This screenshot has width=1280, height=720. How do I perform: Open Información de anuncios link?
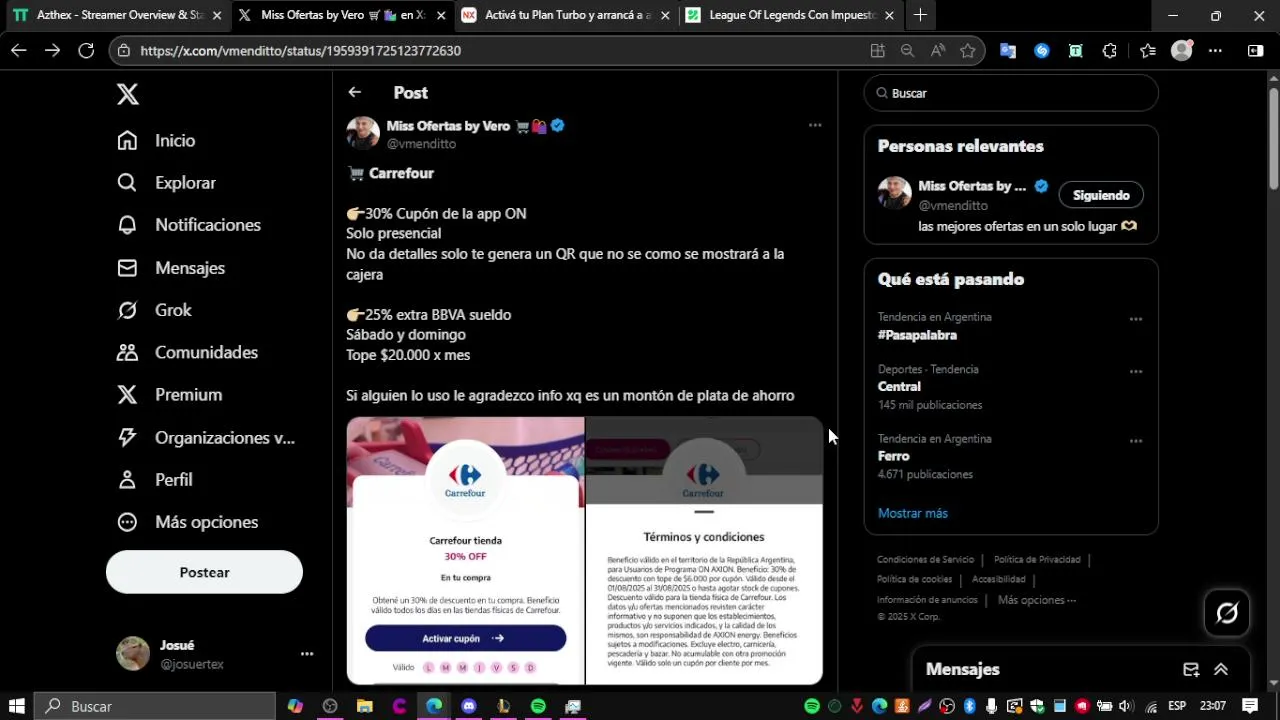point(927,600)
